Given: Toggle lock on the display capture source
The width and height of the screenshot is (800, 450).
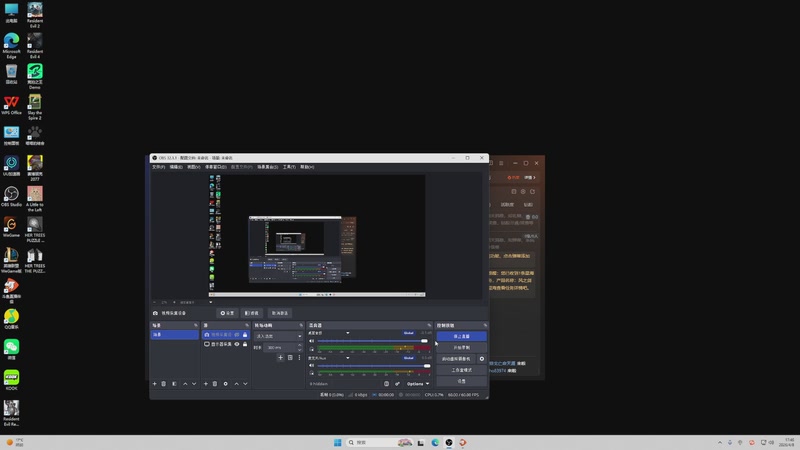Looking at the screenshot, I should pyautogui.click(x=245, y=344).
